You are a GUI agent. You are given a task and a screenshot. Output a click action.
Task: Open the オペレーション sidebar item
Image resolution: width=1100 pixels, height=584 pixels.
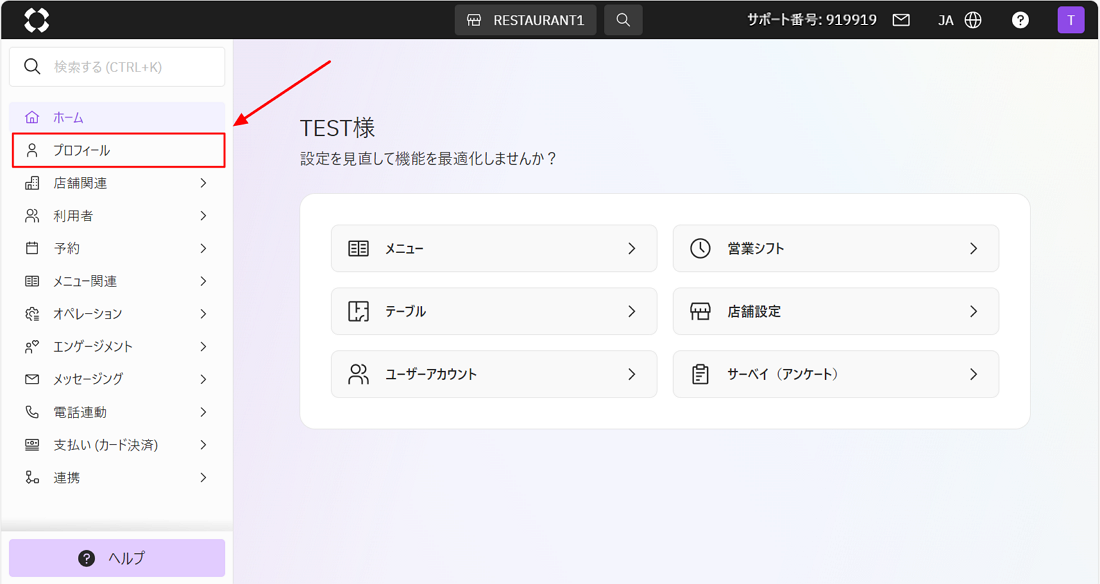tap(117, 314)
